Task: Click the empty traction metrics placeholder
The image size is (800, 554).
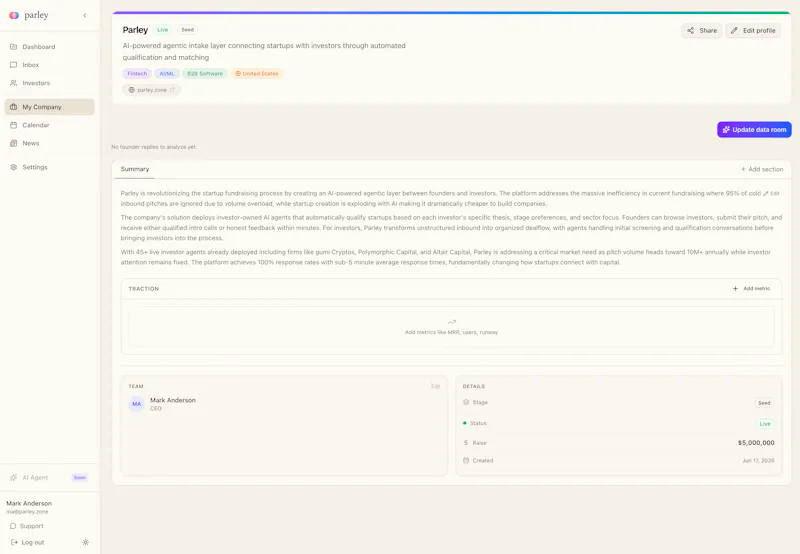Action: click(x=452, y=326)
